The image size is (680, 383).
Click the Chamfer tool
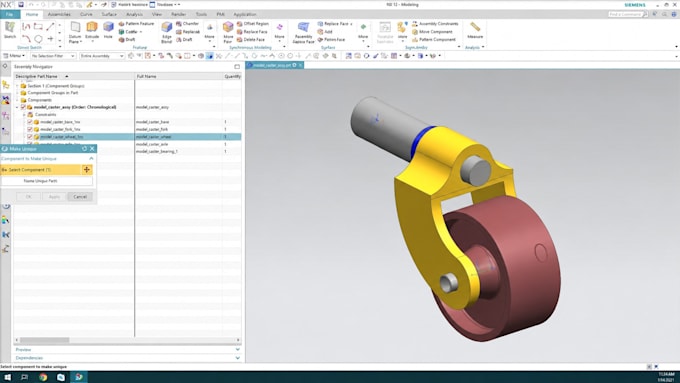187,24
